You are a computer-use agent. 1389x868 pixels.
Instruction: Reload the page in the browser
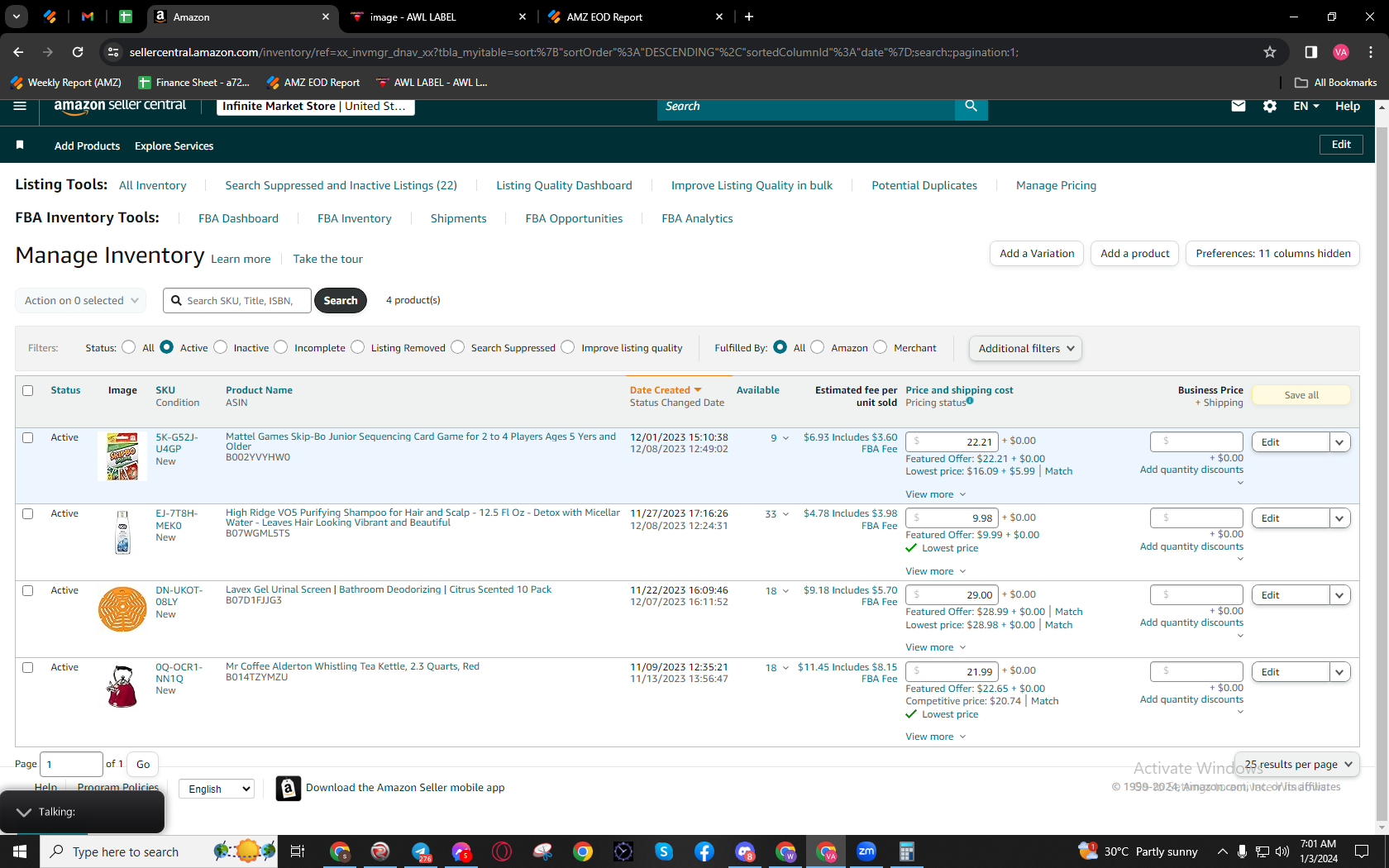(x=78, y=52)
